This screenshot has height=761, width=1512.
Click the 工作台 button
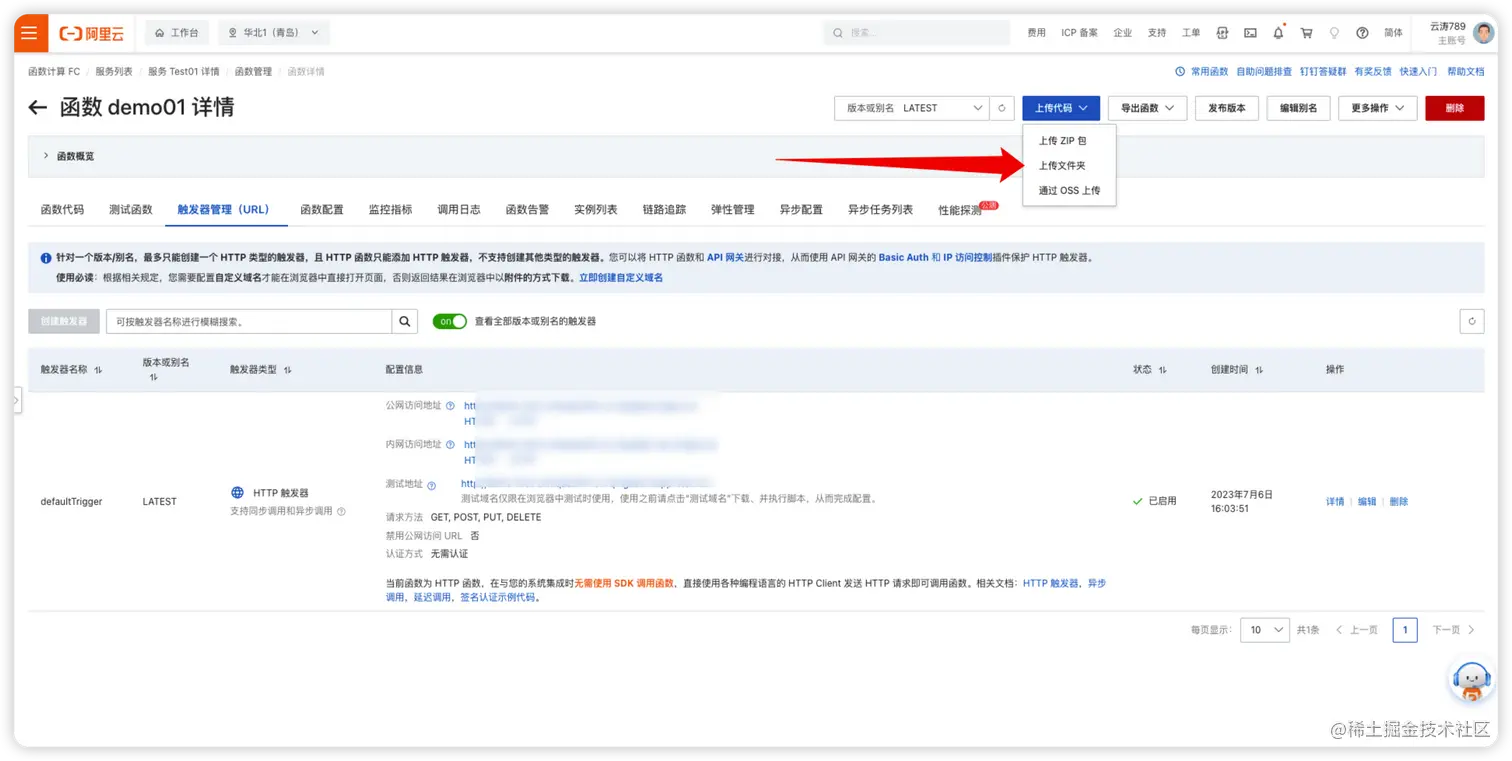click(x=177, y=33)
